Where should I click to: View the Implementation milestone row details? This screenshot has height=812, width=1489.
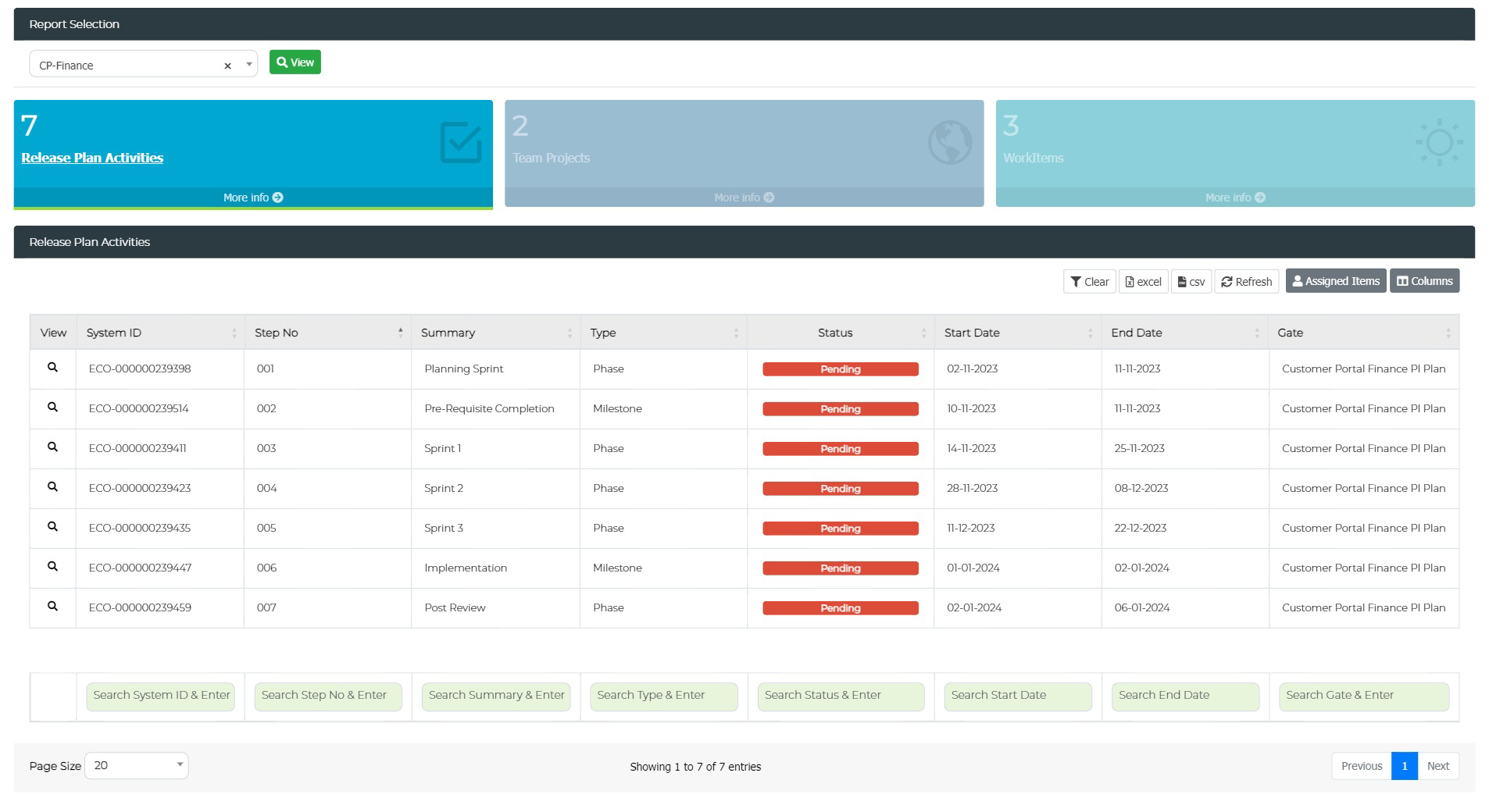click(x=52, y=566)
